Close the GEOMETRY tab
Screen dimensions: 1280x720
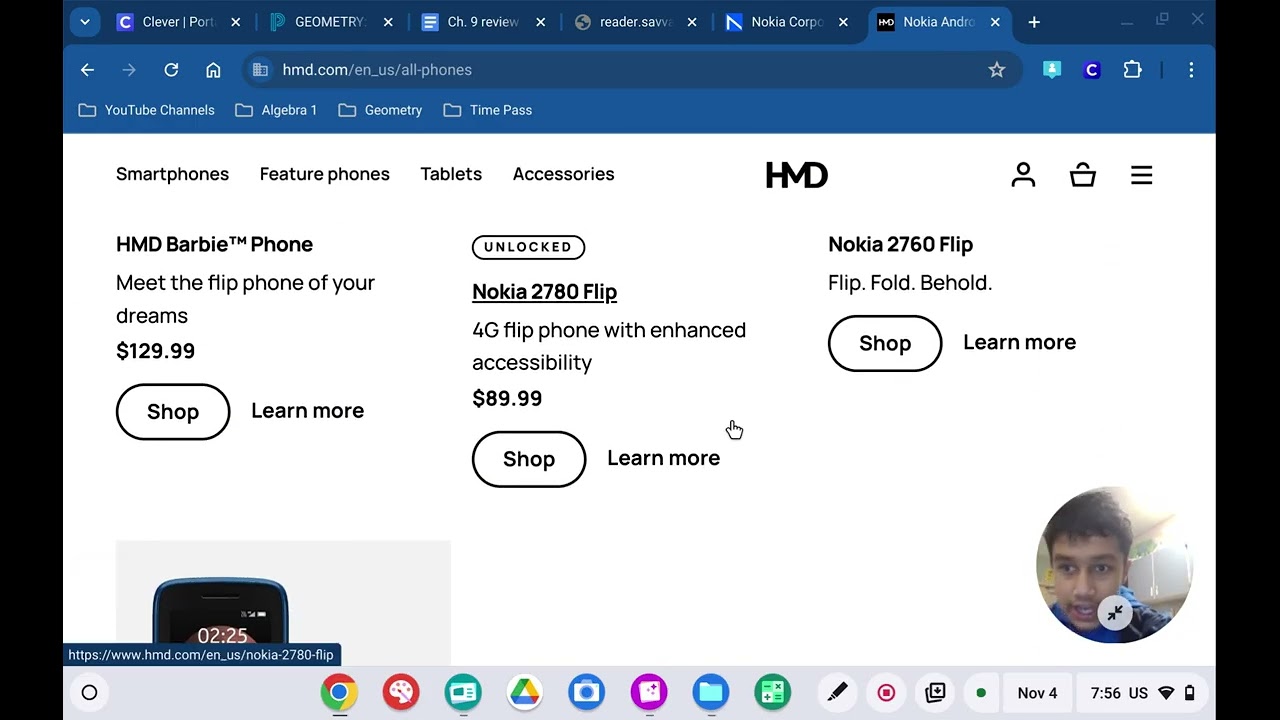[388, 22]
